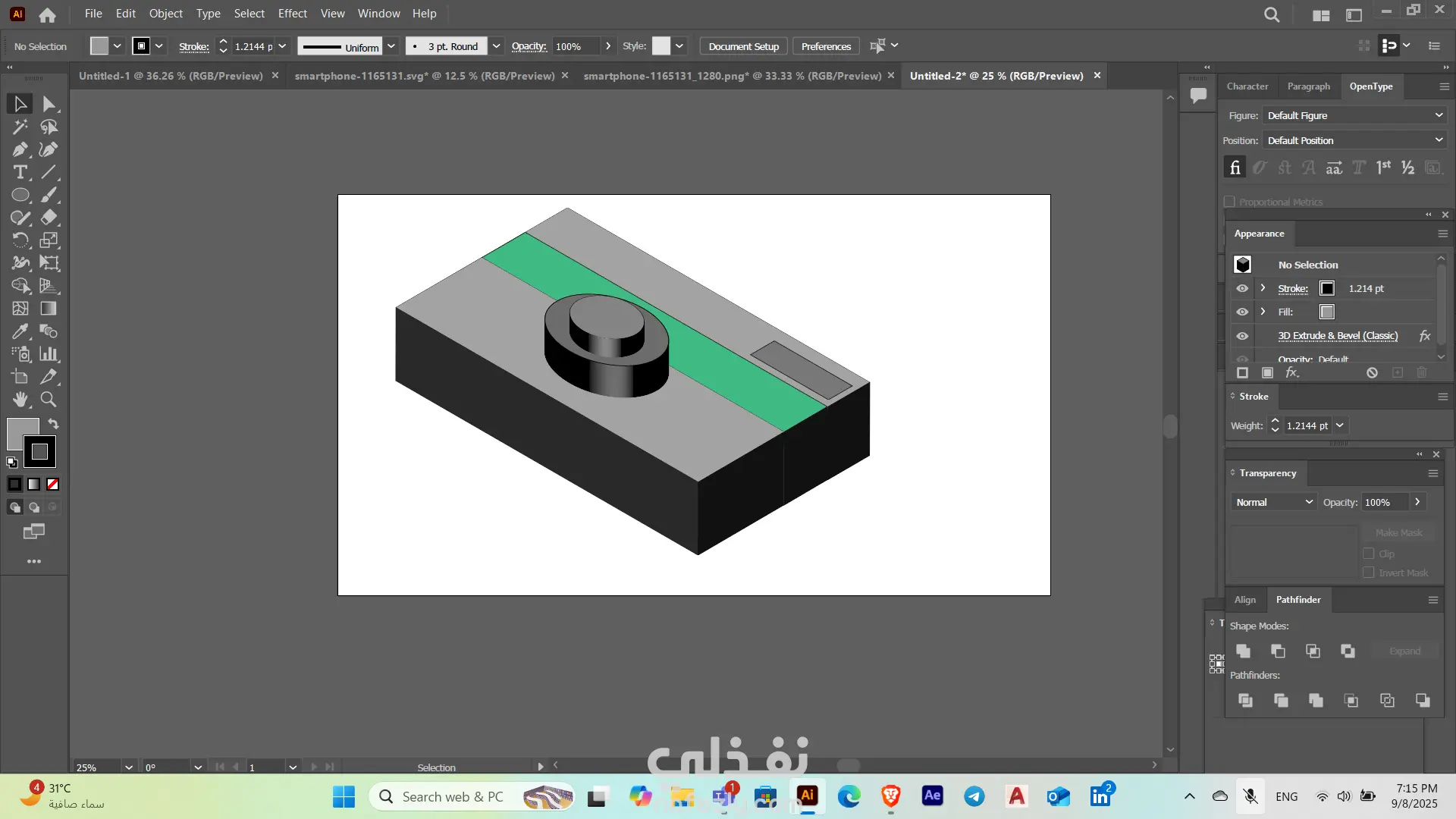Open the blending mode Normal dropdown
Image resolution: width=1456 pixels, height=819 pixels.
1274,502
